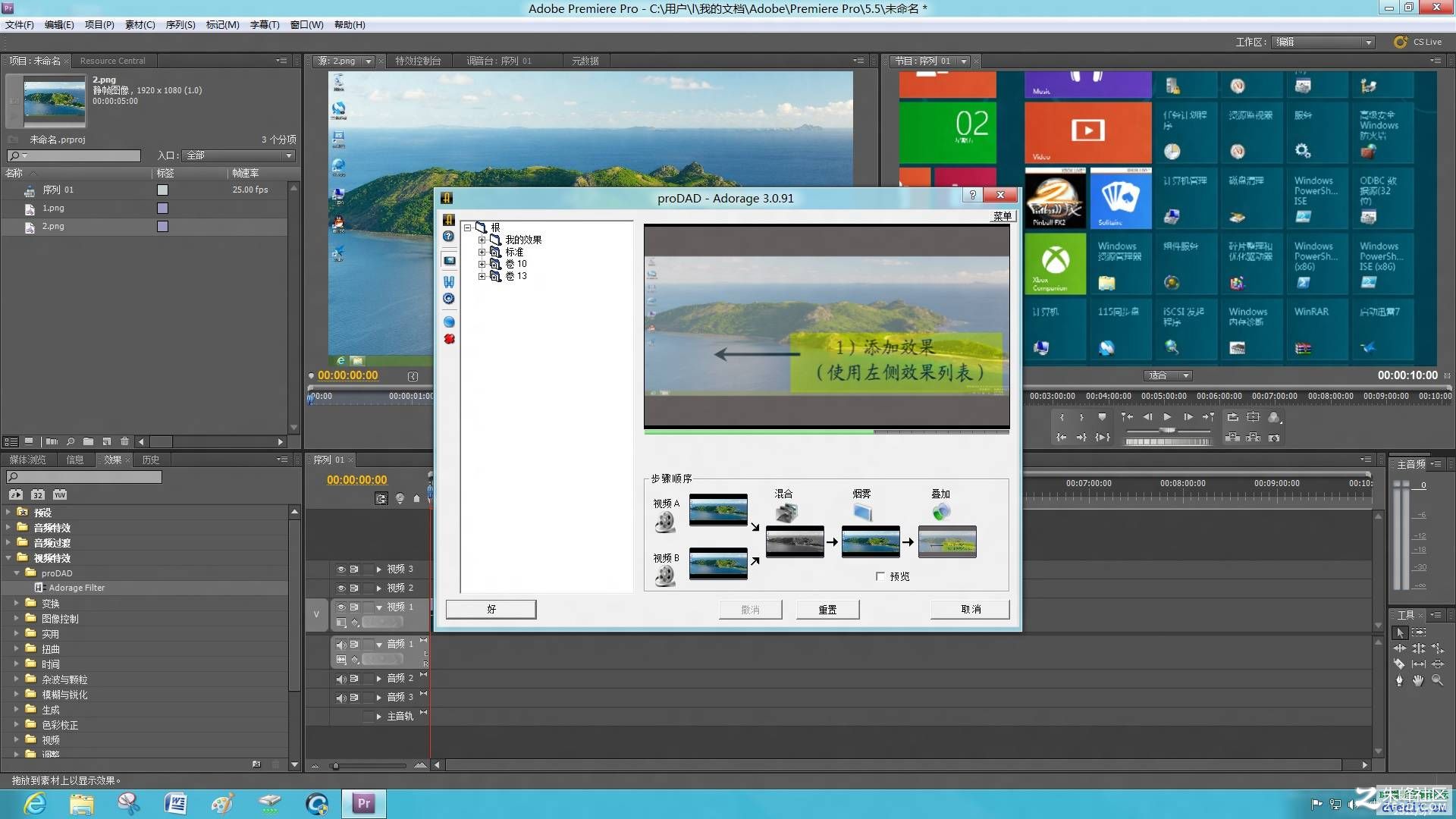Click the Output mode three-circles icon

pos(1274,417)
